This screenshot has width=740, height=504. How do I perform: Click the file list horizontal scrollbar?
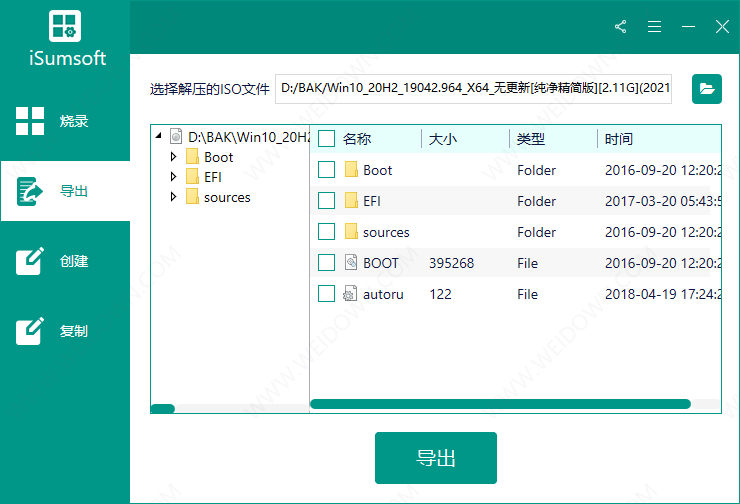[500, 404]
